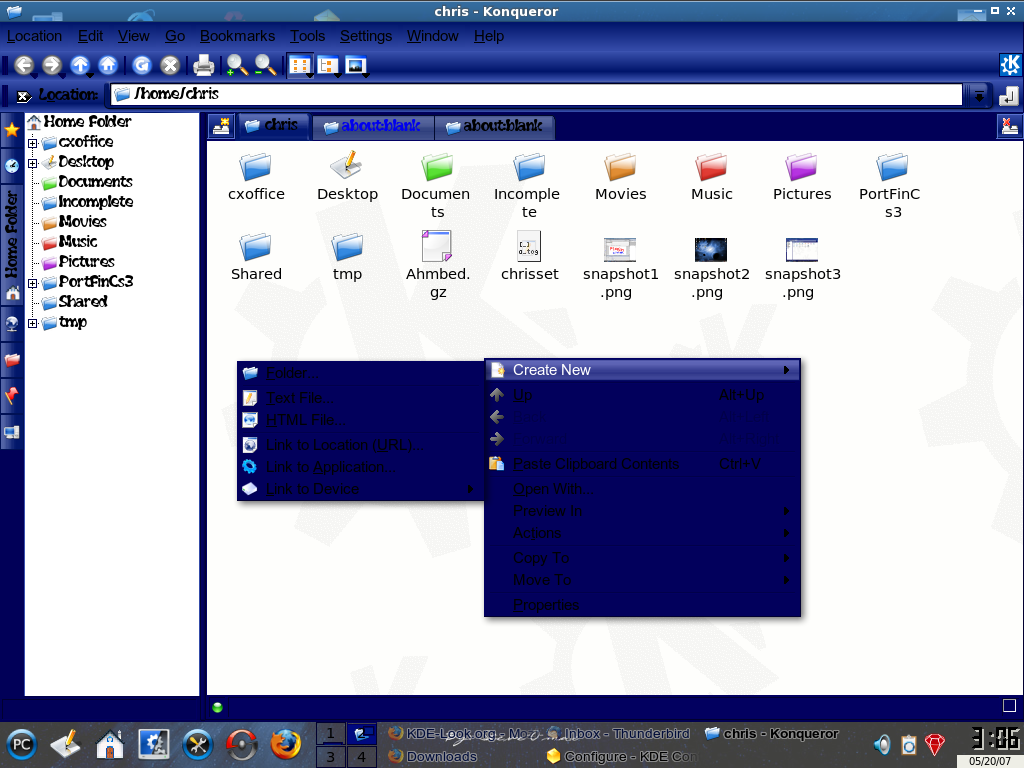Choose HTML File... from submenu
Image resolution: width=1024 pixels, height=768 pixels.
click(360, 420)
